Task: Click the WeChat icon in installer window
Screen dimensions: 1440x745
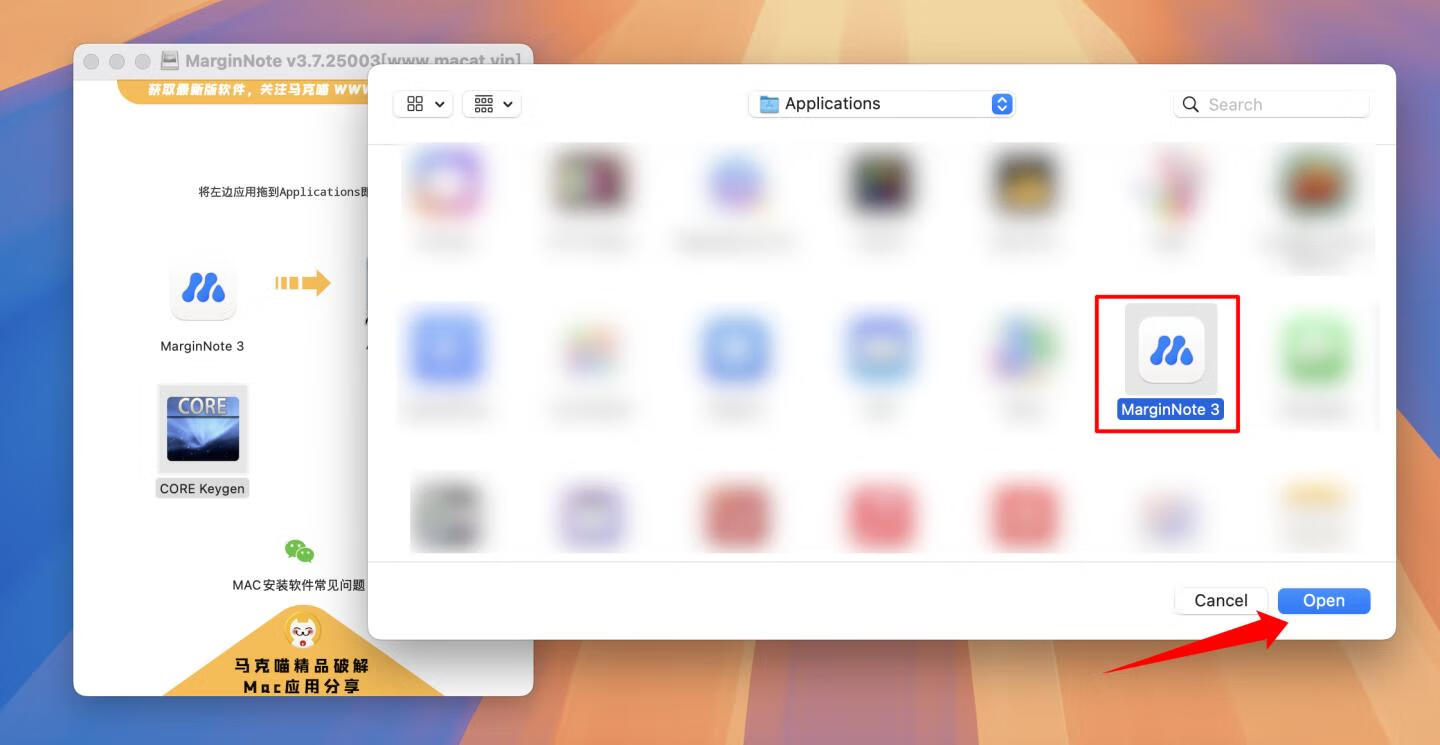Action: point(299,551)
